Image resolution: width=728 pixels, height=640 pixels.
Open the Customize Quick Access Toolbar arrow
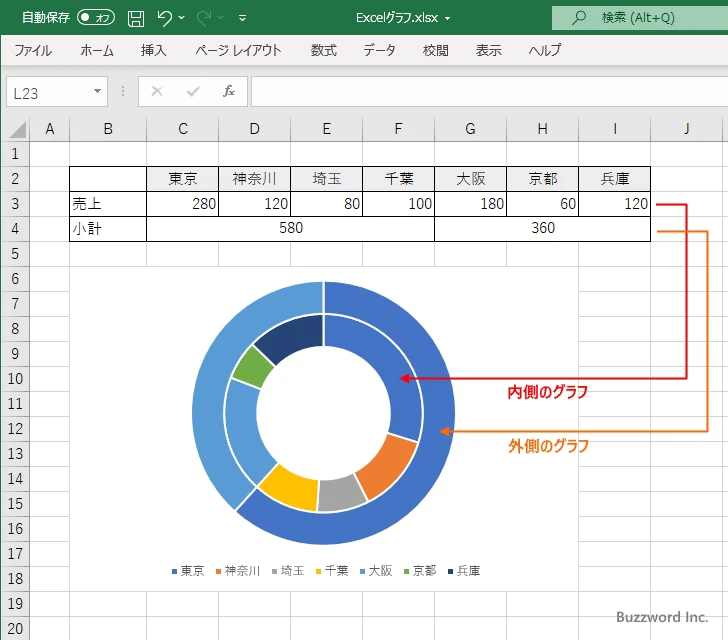tap(242, 18)
